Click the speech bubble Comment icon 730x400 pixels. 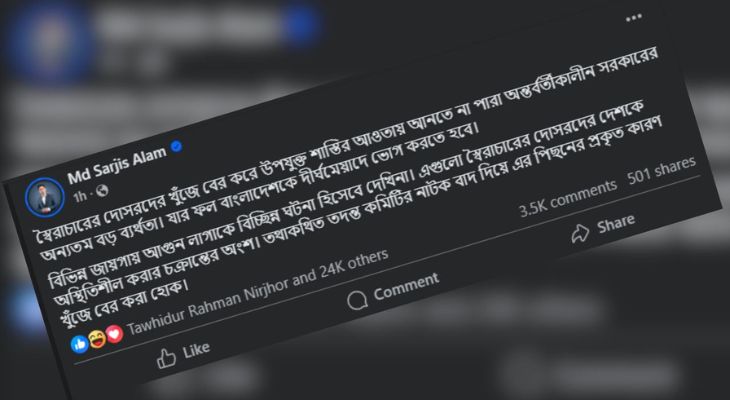[x=358, y=300]
